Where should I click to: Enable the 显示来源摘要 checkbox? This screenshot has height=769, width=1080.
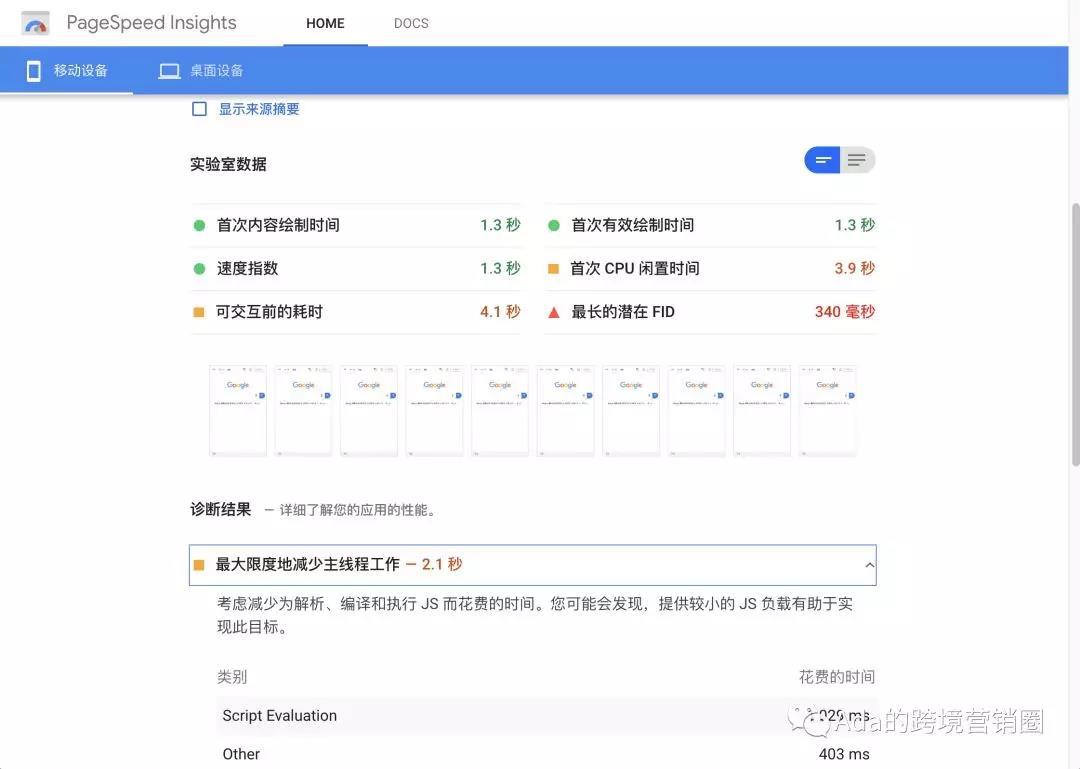199,107
